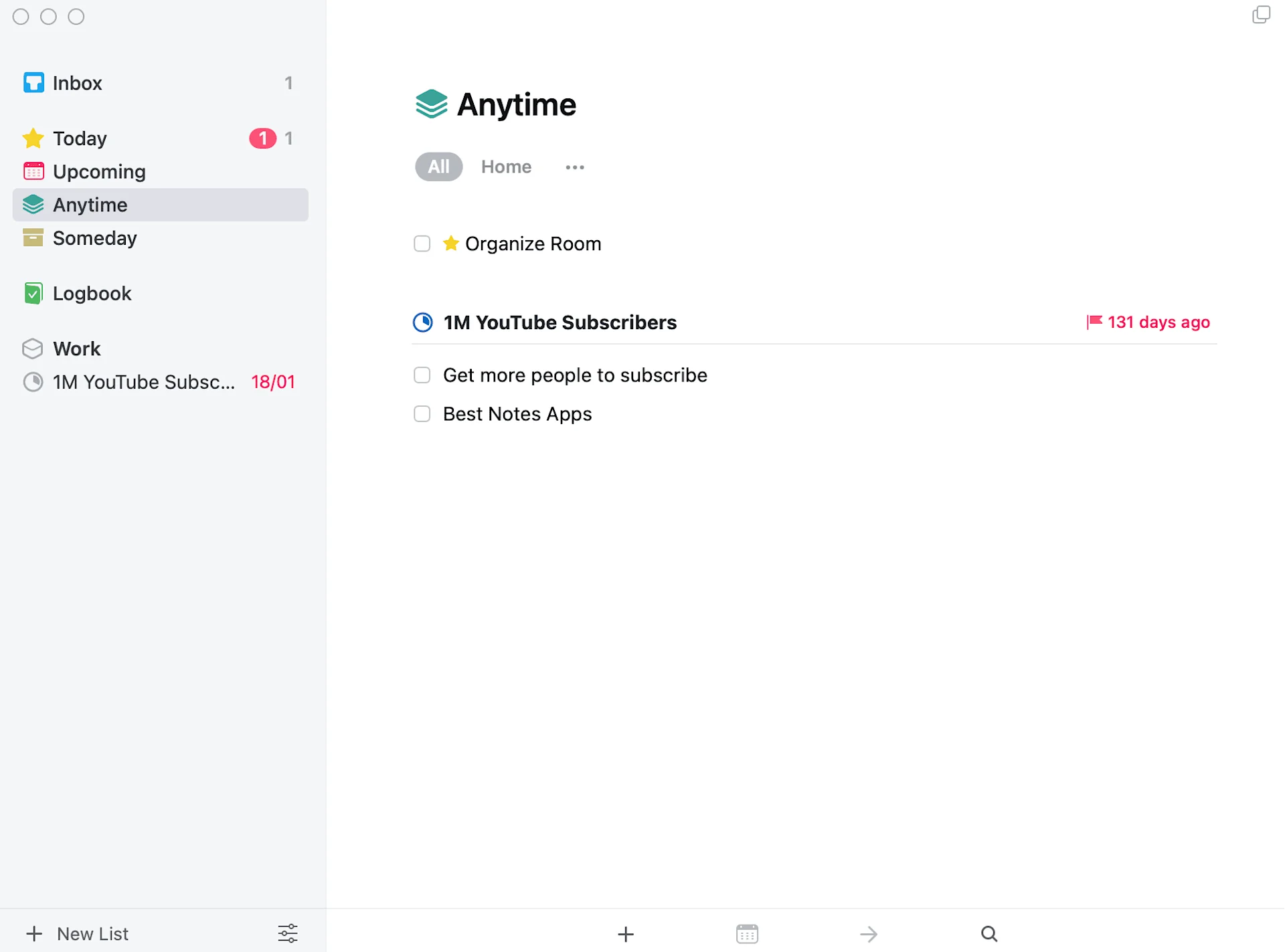
Task: Click the project completion progress circle
Action: pyautogui.click(x=424, y=322)
